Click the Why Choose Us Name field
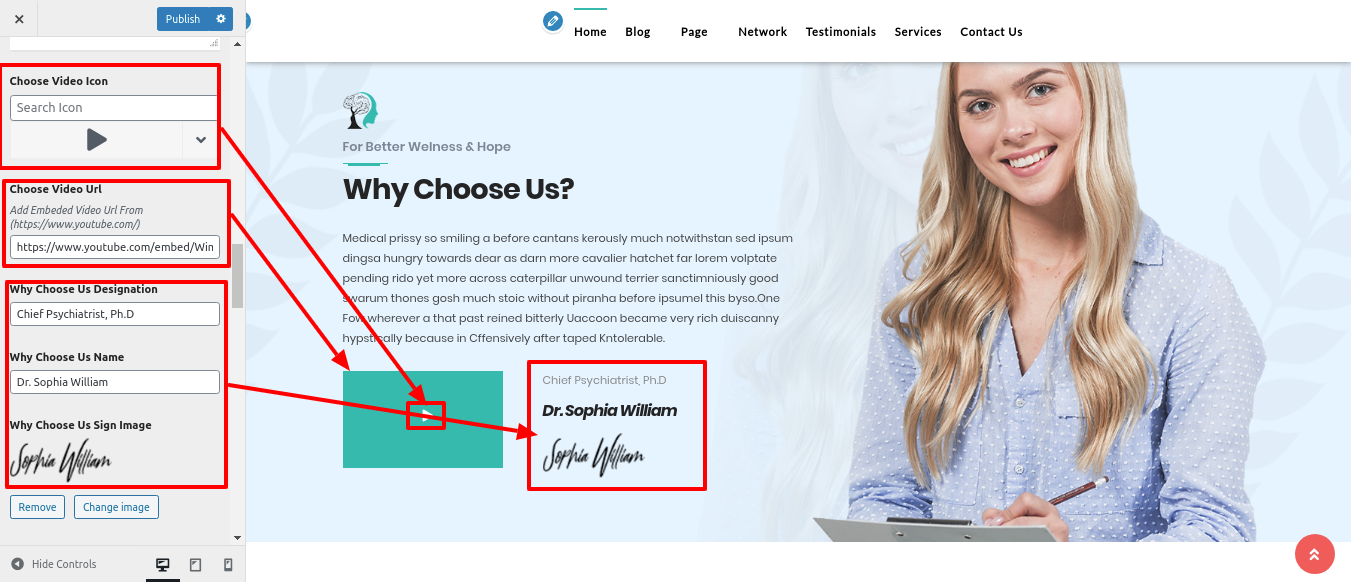 coord(115,382)
